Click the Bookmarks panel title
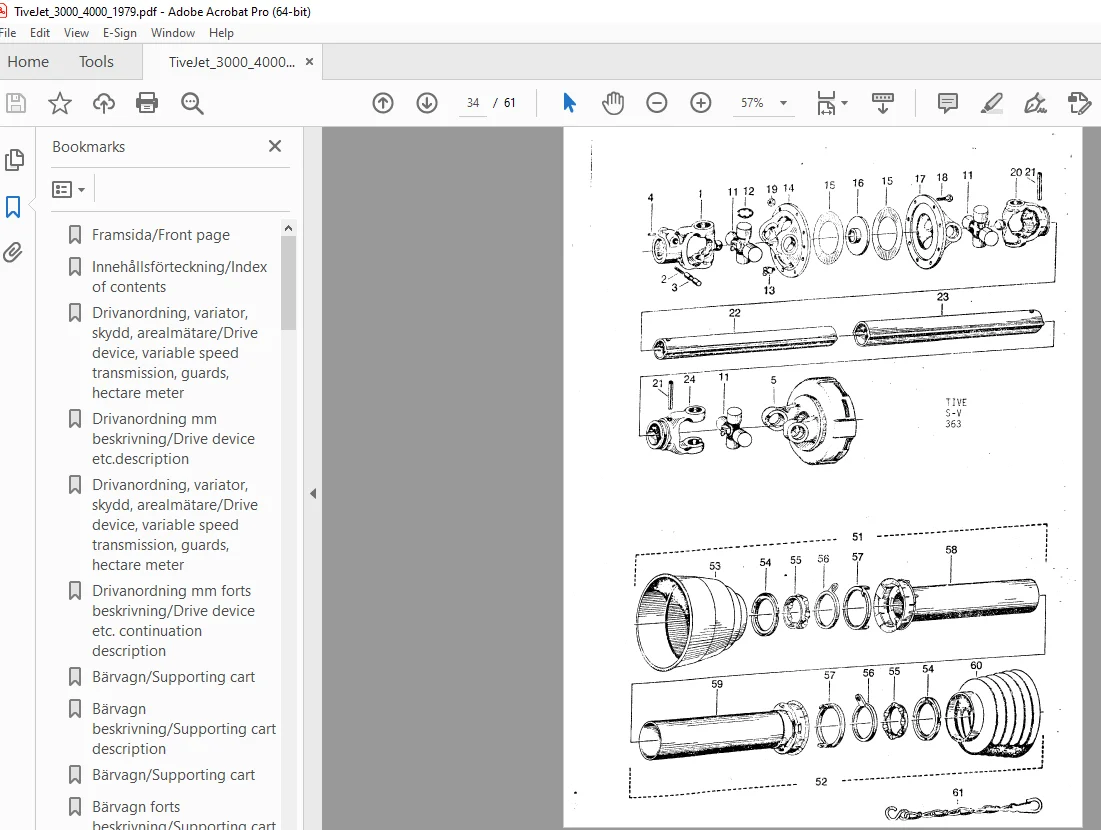 (x=88, y=147)
